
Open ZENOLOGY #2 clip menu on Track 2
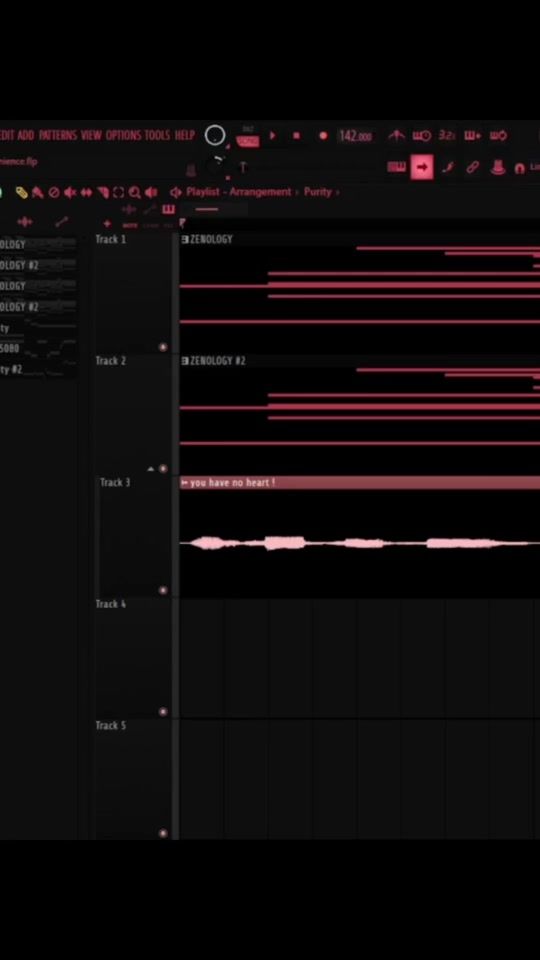[x=185, y=361]
